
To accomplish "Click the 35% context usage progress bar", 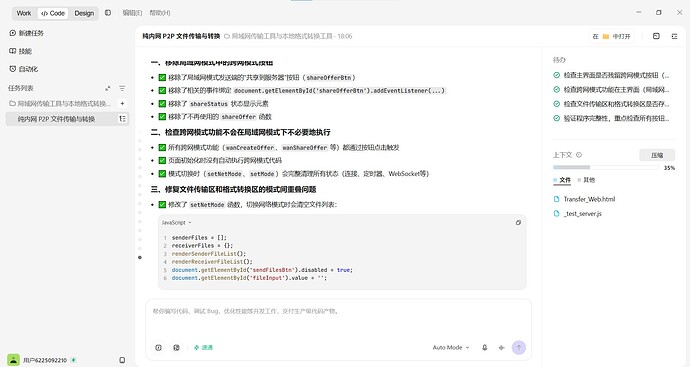I will point(606,167).
